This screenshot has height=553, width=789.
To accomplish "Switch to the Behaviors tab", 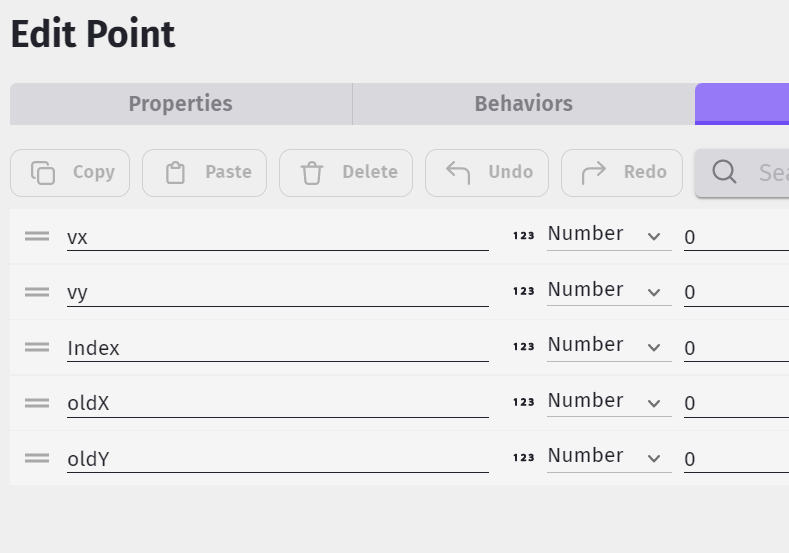I will tap(524, 104).
